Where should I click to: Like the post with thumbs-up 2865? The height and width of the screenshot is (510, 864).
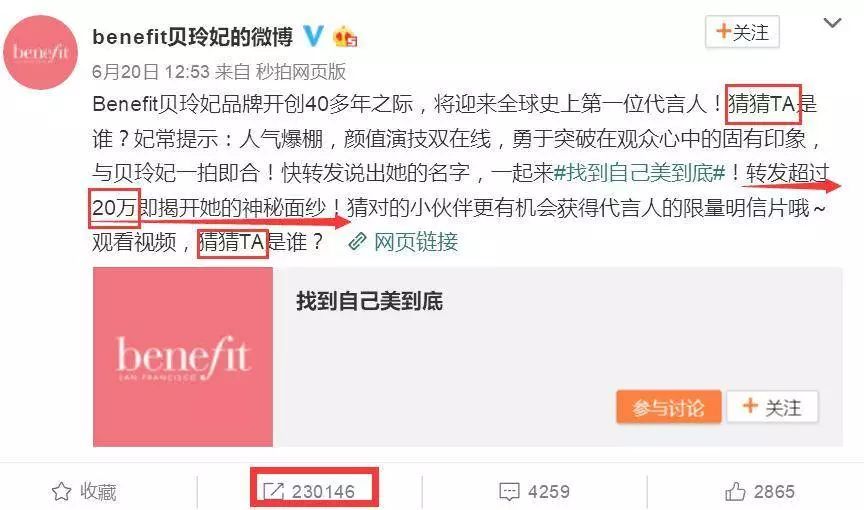point(736,491)
